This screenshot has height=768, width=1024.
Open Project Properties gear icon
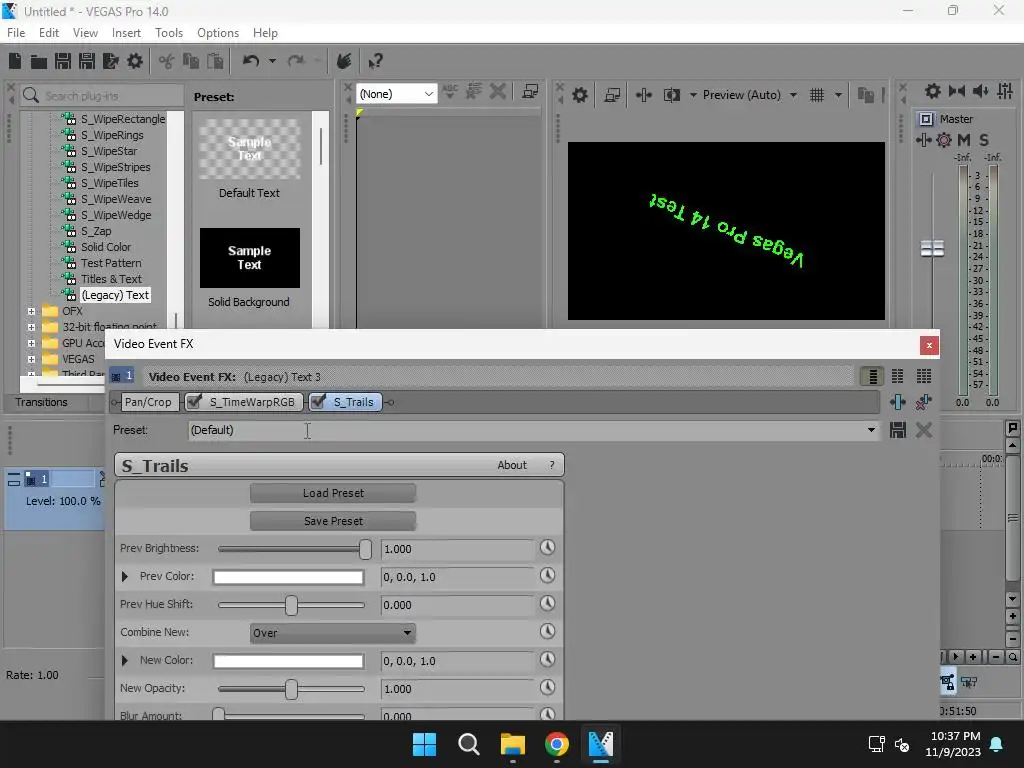tap(135, 61)
